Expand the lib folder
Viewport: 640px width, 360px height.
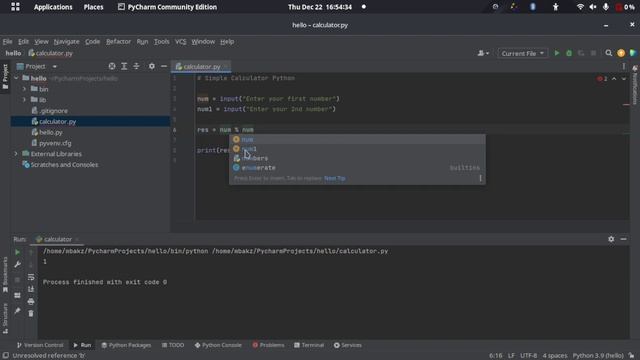click(24, 100)
